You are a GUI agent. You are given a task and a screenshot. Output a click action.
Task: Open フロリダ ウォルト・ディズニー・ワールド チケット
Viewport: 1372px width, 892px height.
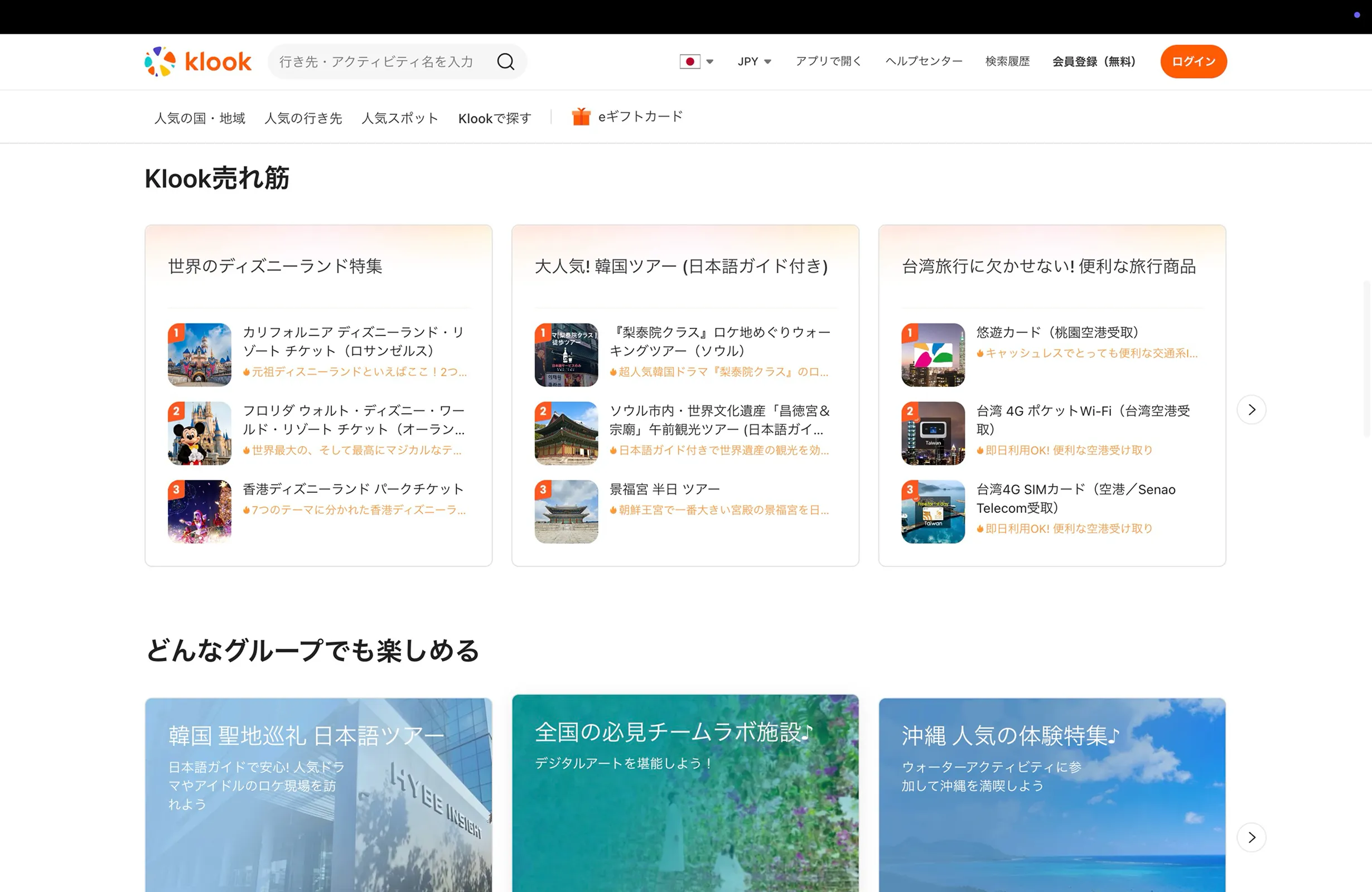click(354, 420)
